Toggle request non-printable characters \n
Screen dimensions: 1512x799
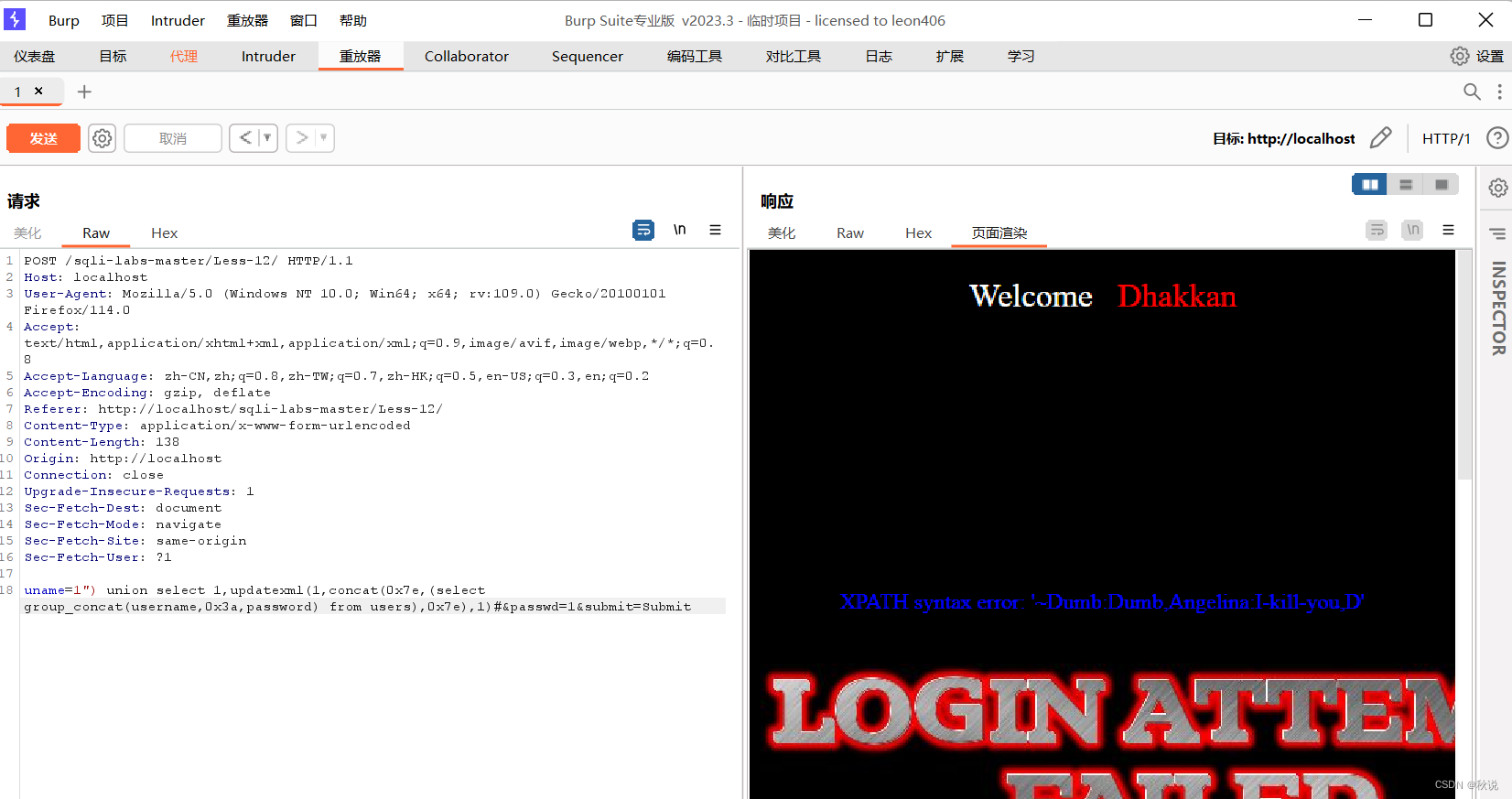pyautogui.click(x=680, y=230)
